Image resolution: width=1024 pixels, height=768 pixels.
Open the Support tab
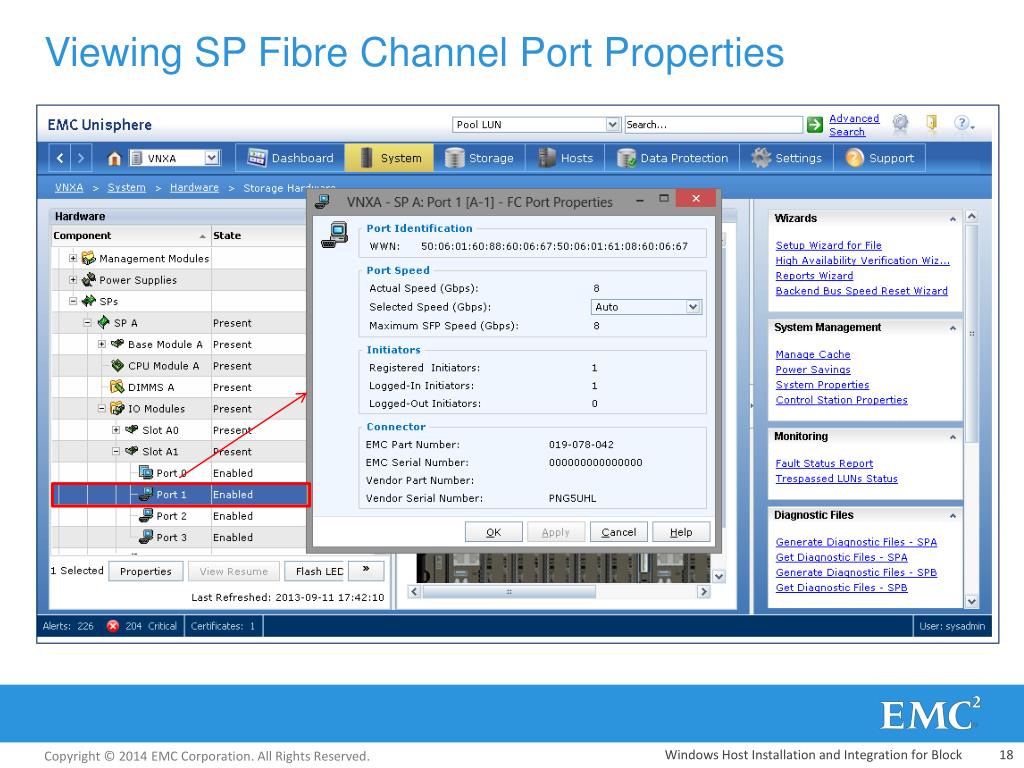[x=880, y=158]
